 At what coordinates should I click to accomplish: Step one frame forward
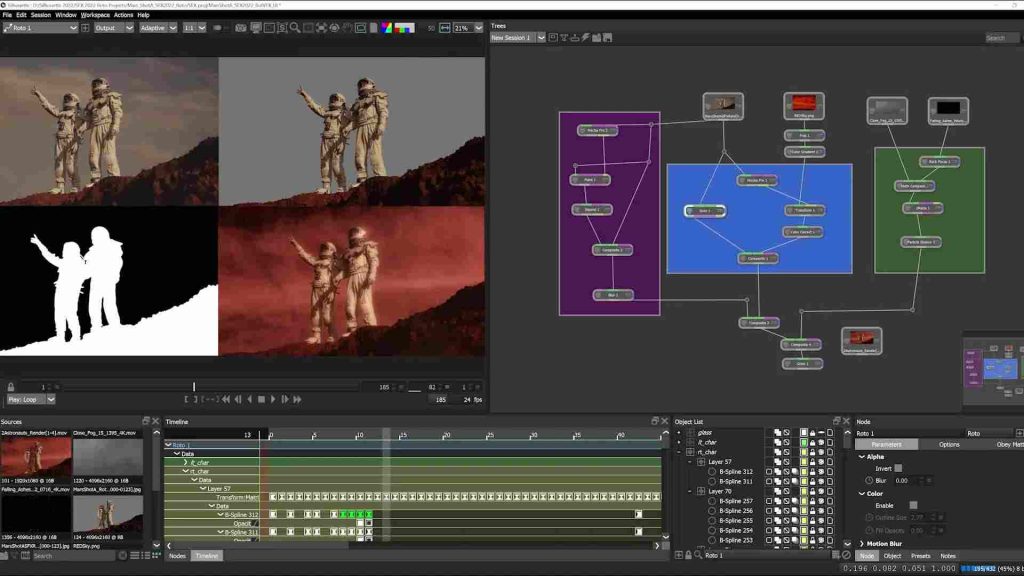[285, 399]
